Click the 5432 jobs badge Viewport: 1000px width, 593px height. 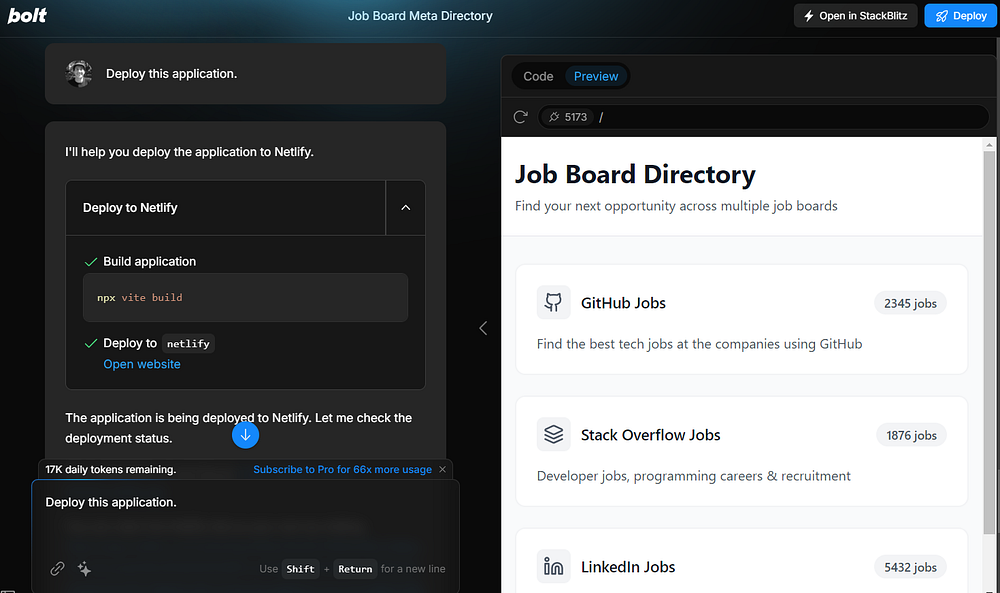click(910, 567)
